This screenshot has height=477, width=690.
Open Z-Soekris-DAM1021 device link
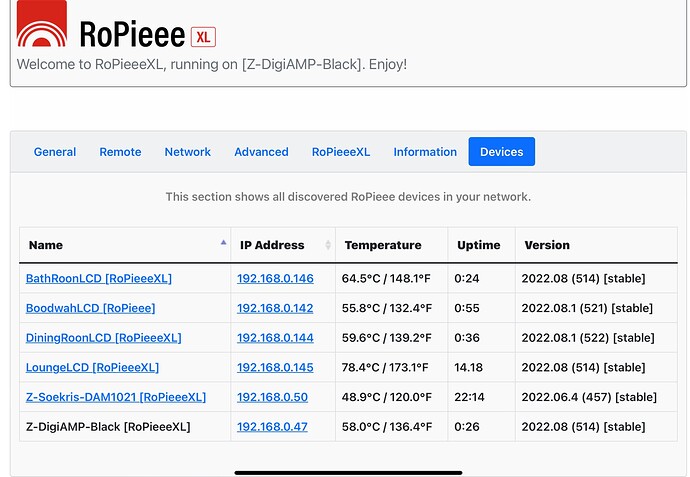(x=116, y=397)
